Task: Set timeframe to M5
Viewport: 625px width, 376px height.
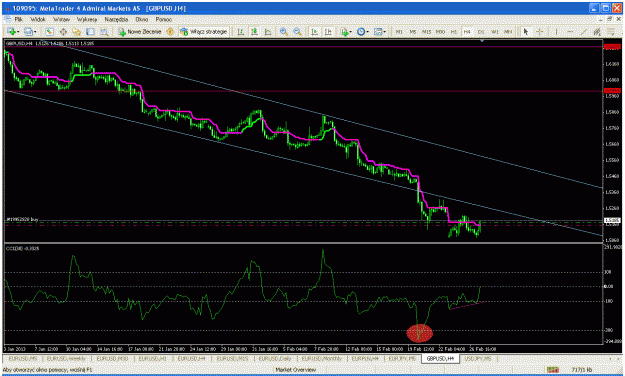Action: click(413, 32)
